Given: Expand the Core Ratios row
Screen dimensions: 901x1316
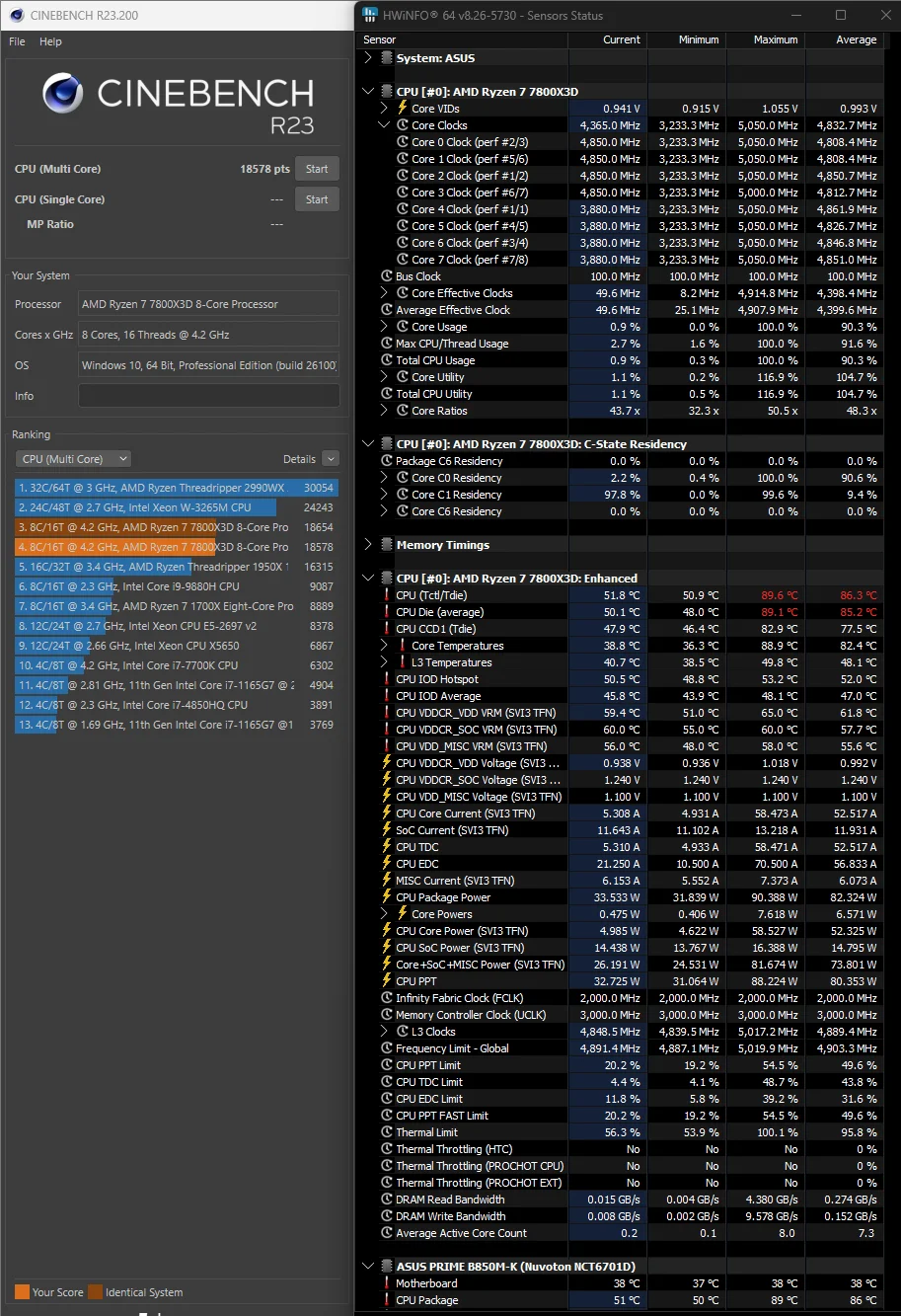Looking at the screenshot, I should click(x=385, y=411).
